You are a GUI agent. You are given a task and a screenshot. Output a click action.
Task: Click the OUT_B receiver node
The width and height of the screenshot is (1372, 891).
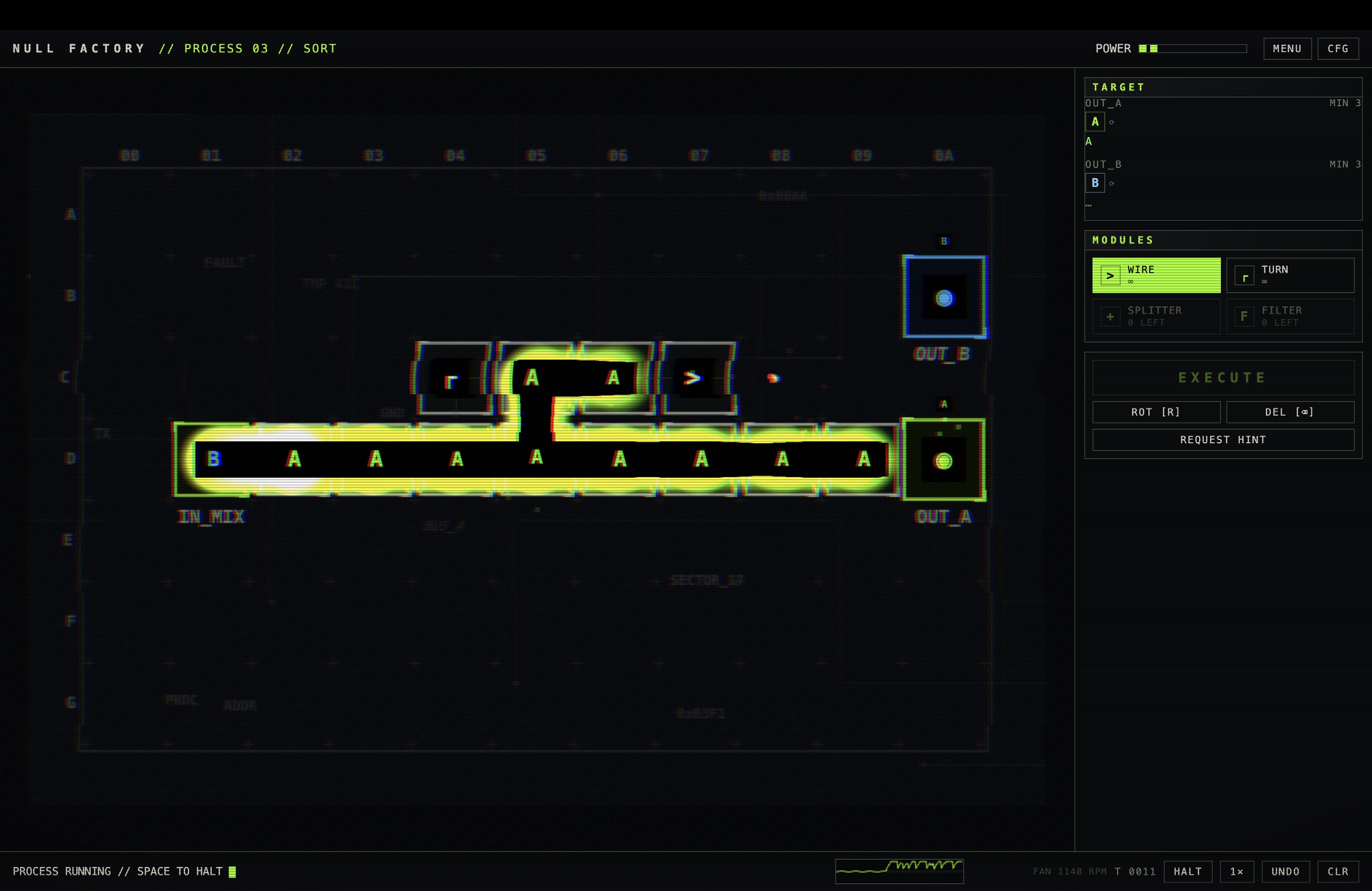coord(944,297)
